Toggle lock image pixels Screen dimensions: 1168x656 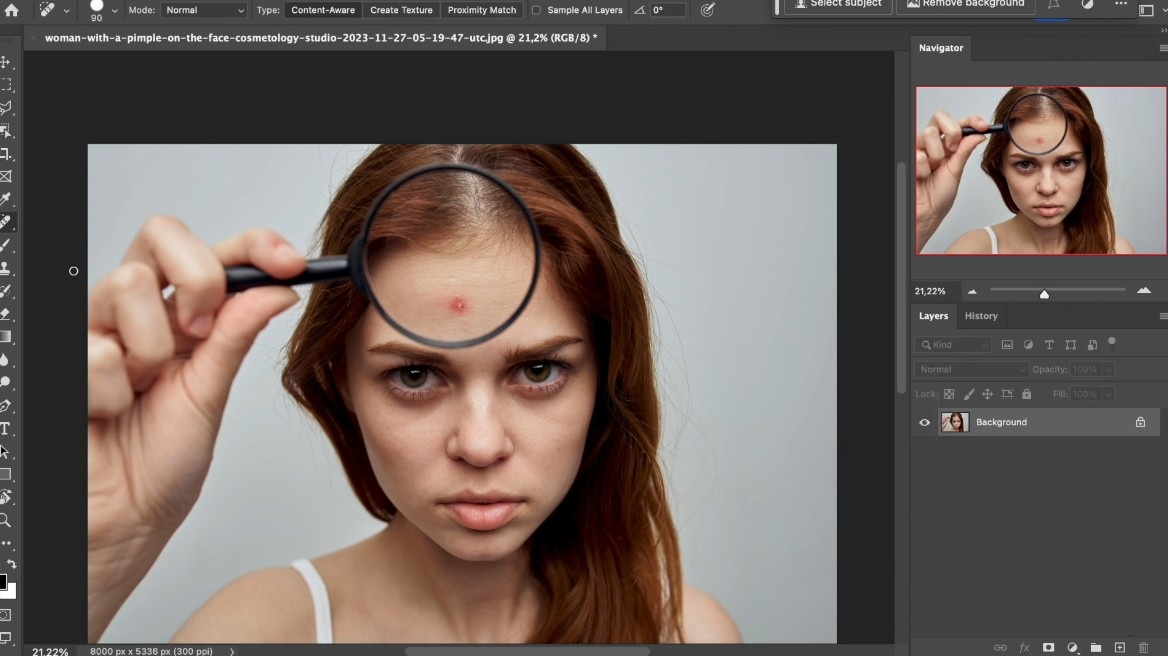pos(968,394)
